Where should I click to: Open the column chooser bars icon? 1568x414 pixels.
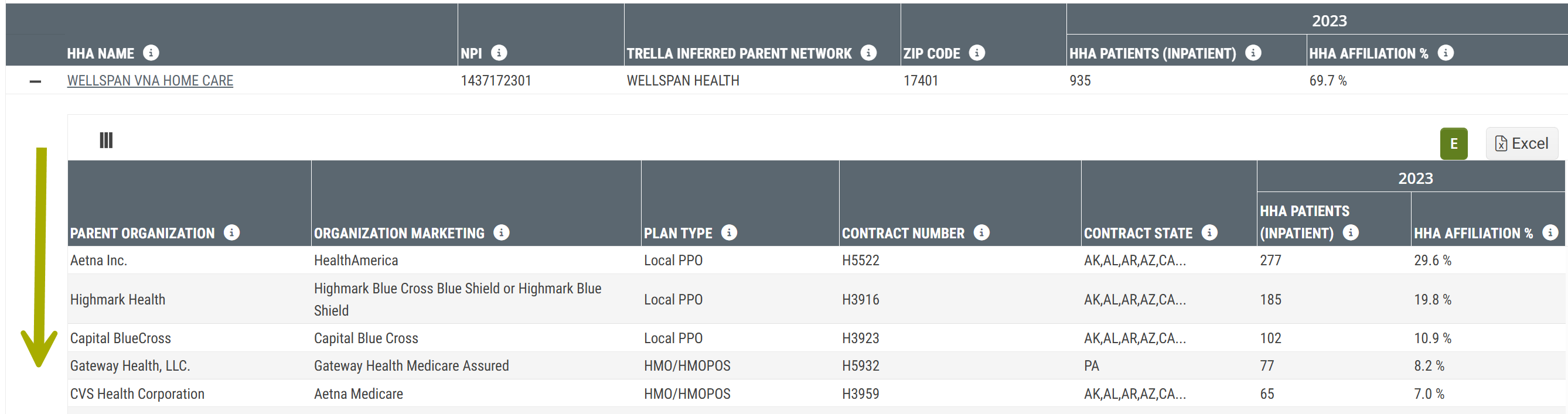click(x=106, y=141)
